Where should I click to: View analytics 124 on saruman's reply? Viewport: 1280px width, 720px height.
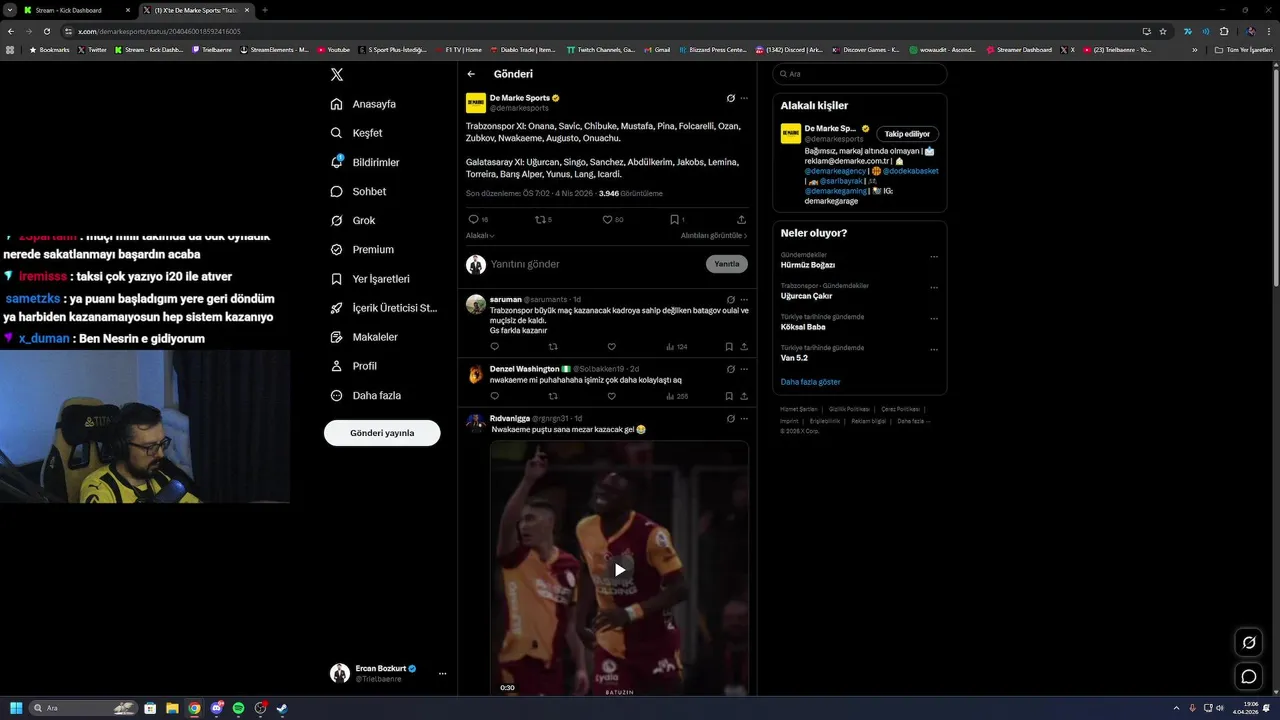[x=676, y=347]
